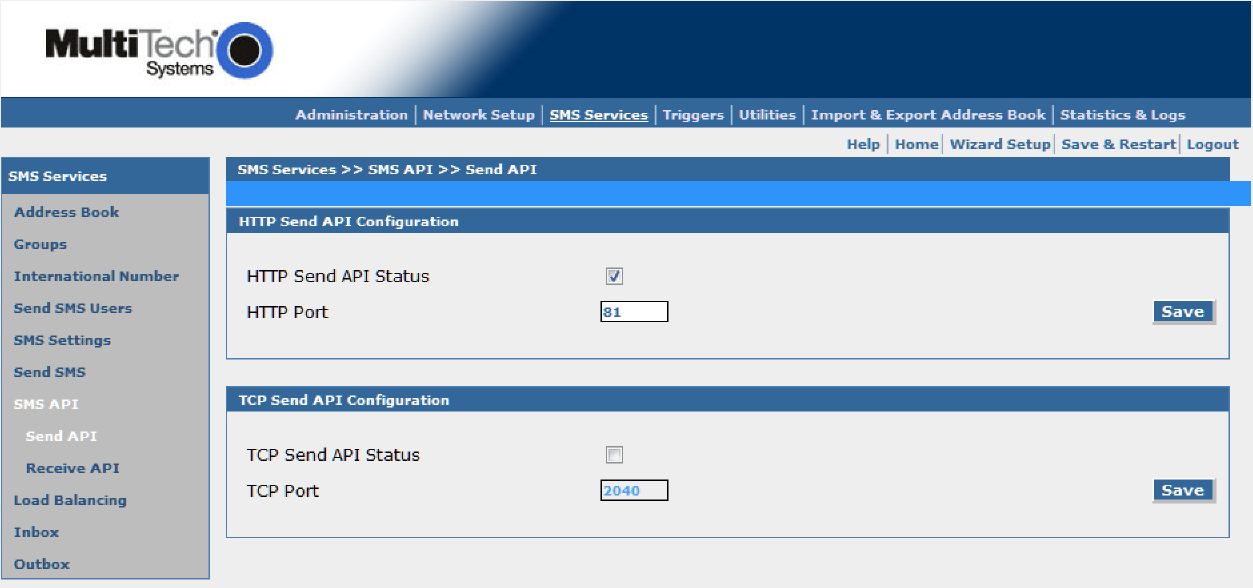Image resolution: width=1253 pixels, height=588 pixels.
Task: Click the HTTP Port input field
Action: 634,312
